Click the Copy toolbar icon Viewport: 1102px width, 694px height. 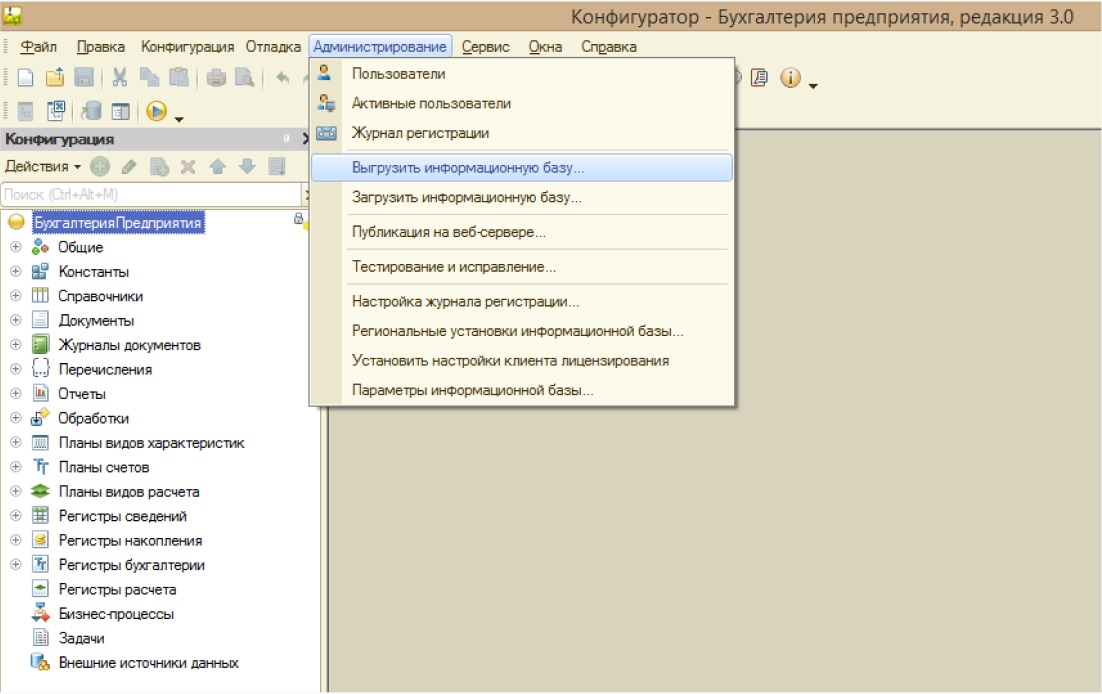(149, 77)
